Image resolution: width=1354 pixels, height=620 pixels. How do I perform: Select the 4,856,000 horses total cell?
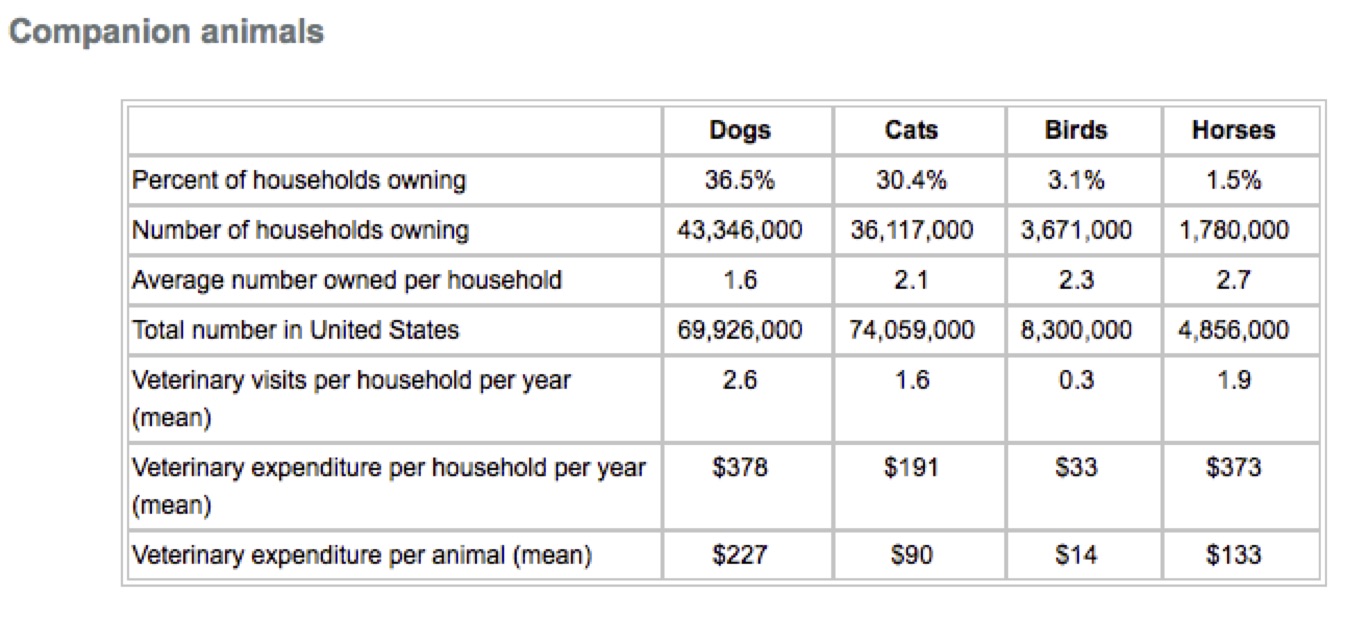coord(1234,330)
